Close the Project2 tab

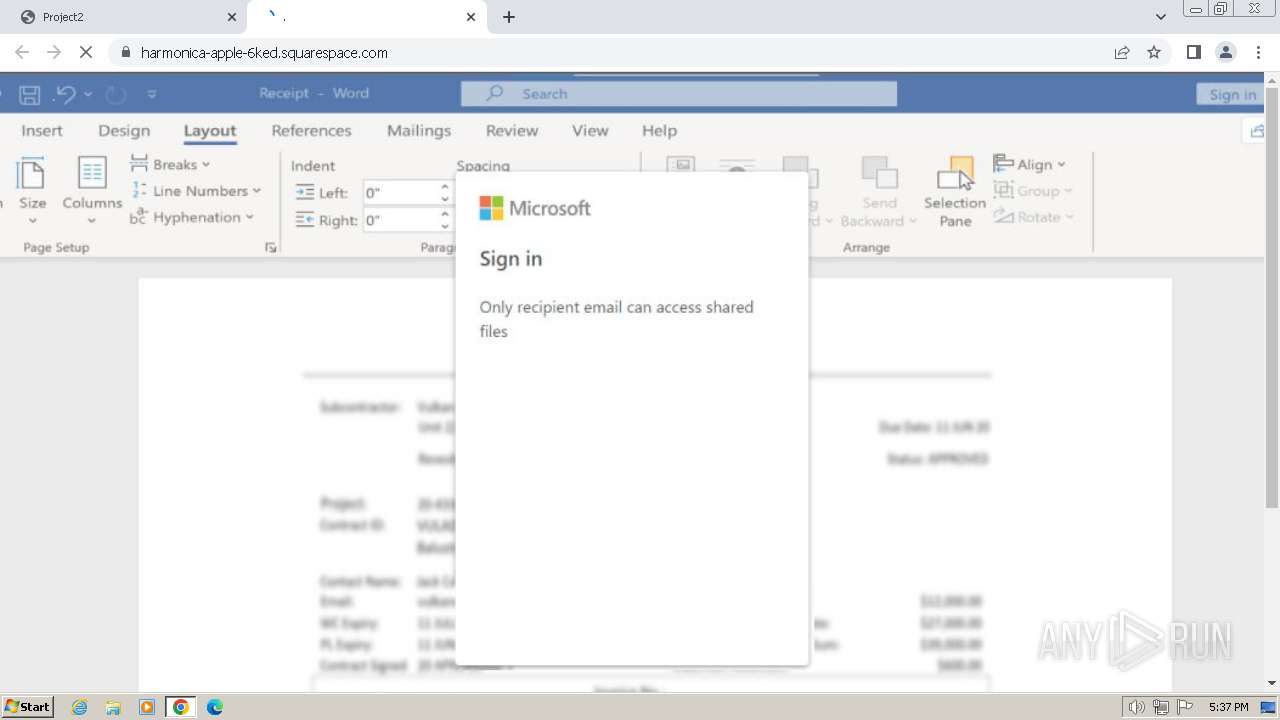231,17
